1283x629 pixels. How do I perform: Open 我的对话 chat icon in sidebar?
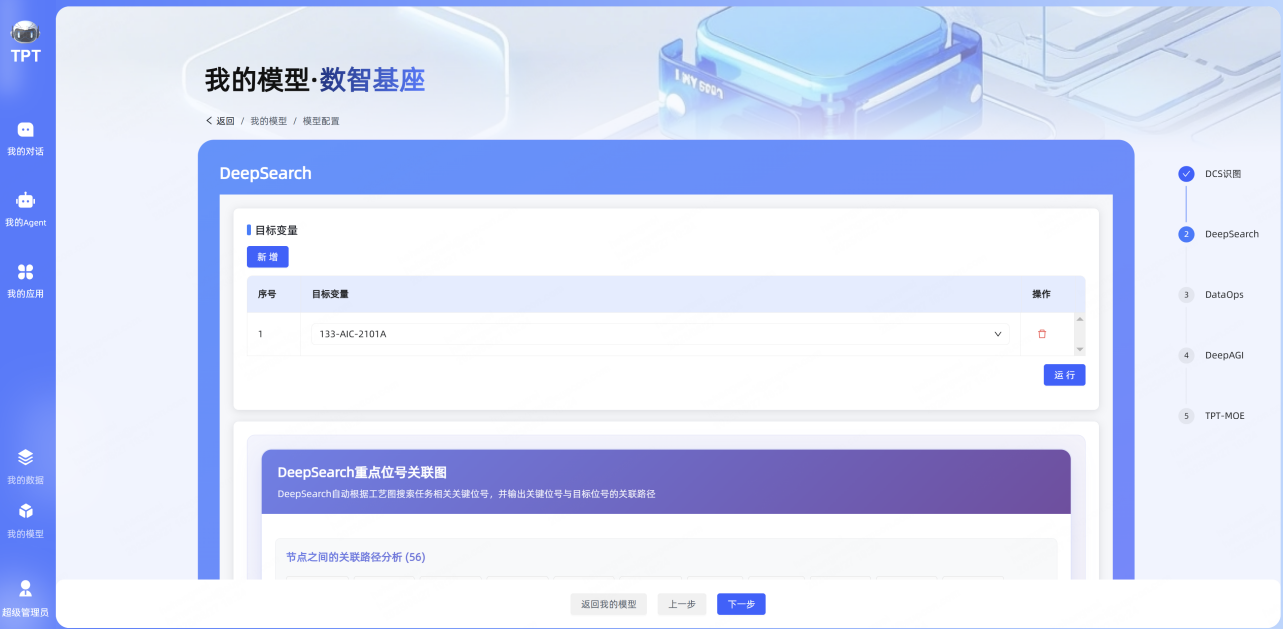26,129
